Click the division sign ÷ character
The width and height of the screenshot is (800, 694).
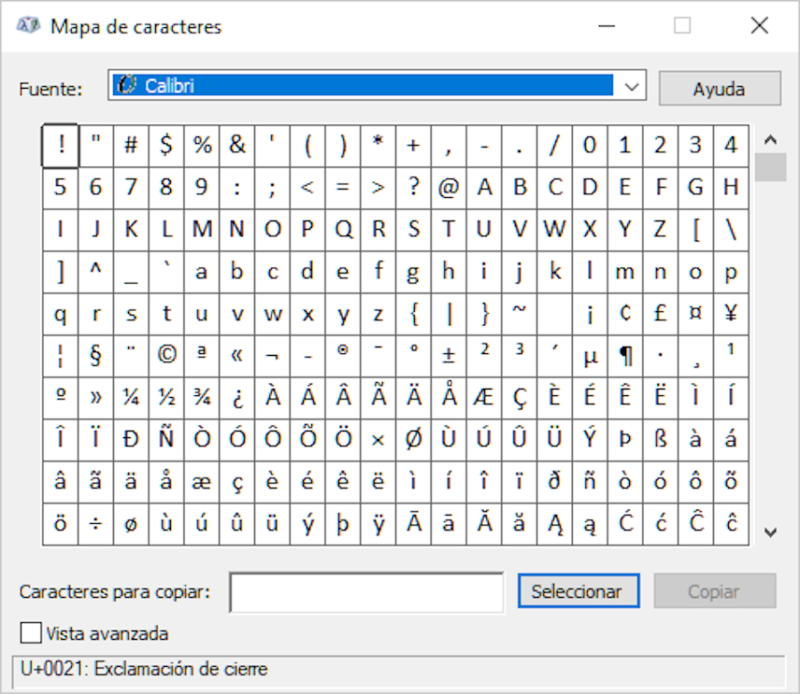pyautogui.click(x=96, y=522)
